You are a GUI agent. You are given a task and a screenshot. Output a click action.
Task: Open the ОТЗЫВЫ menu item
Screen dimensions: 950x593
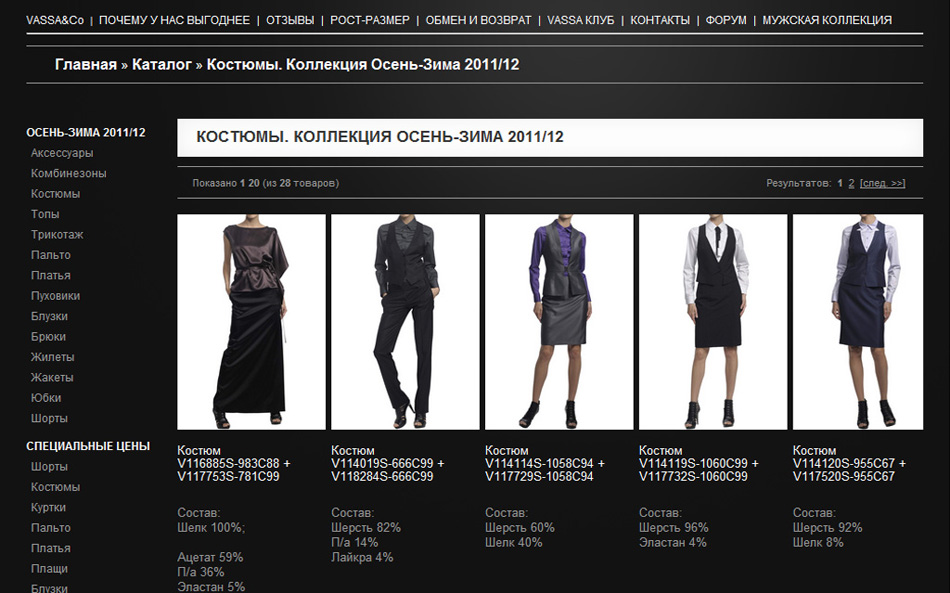tap(290, 19)
